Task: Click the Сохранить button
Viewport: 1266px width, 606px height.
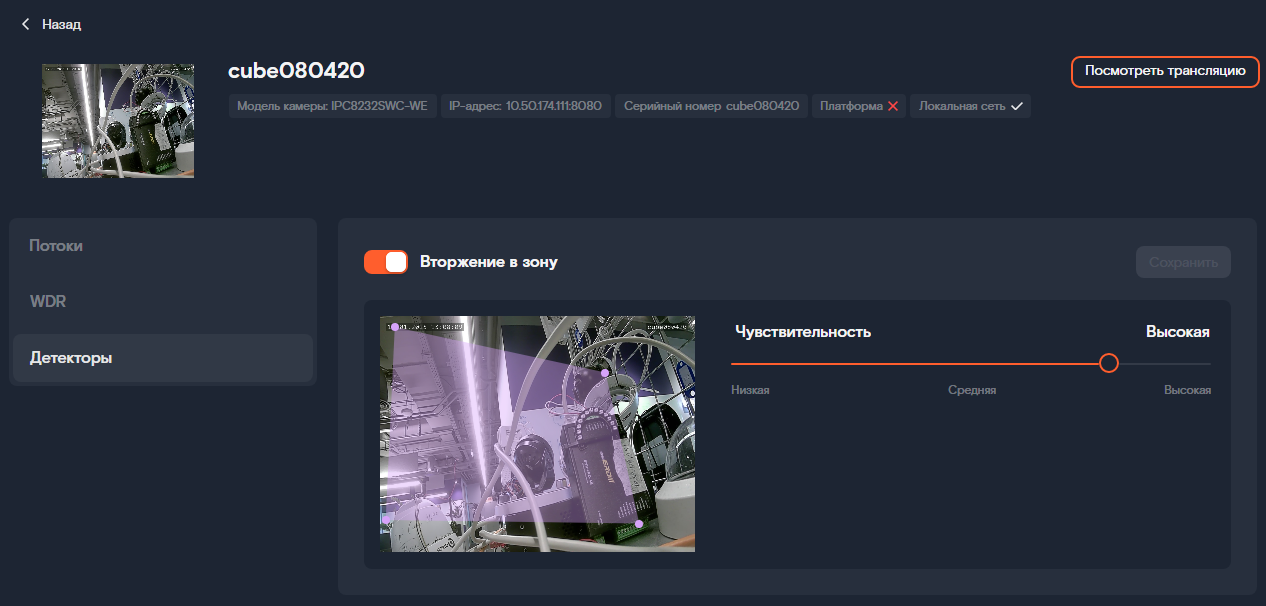Action: tap(1183, 262)
